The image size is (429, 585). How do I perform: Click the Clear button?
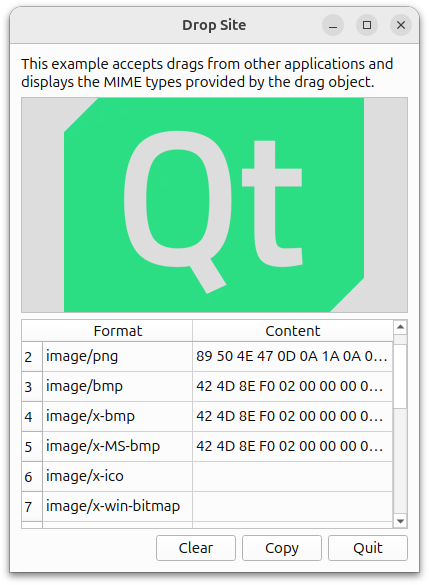point(196,548)
